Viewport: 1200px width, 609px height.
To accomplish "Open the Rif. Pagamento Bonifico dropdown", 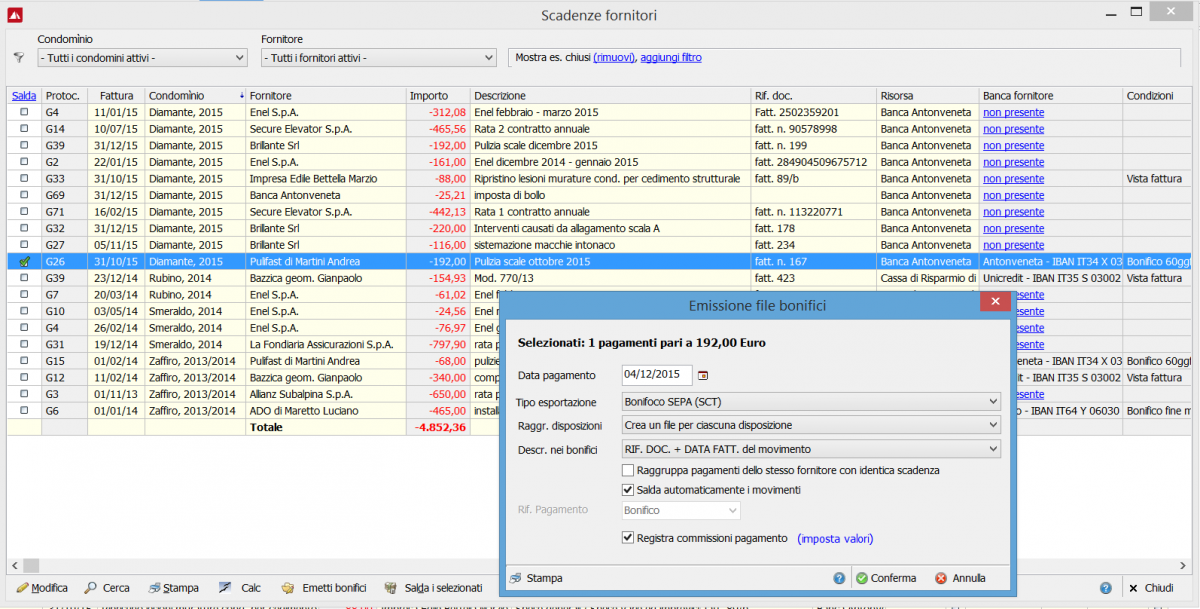I will [x=680, y=510].
